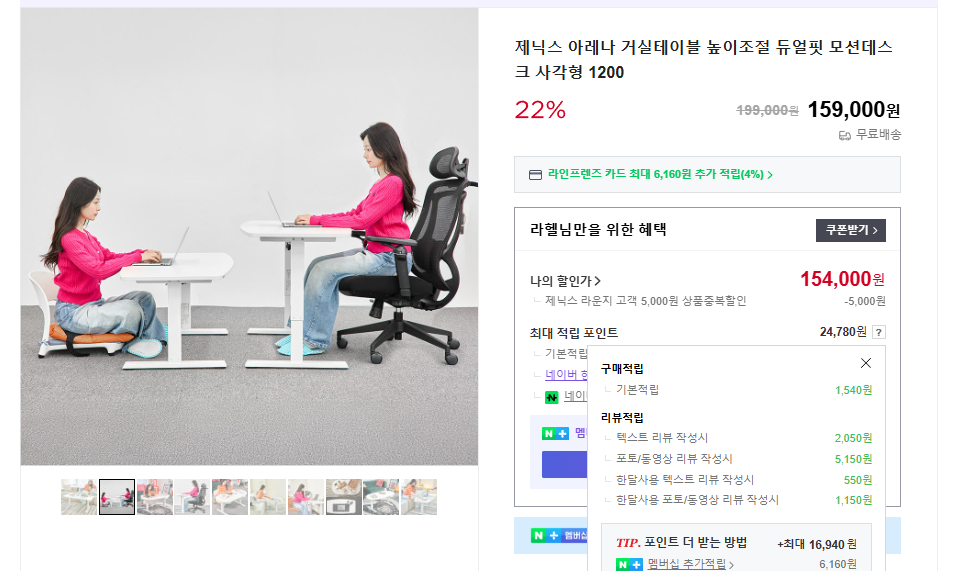Viewport: 955px width, 571px height.
Task: Close the 구매적립 points popup
Action: (x=865, y=363)
